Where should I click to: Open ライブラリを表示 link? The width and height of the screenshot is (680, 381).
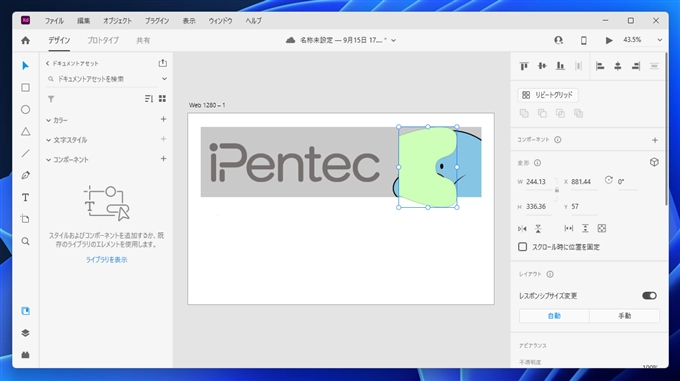[x=106, y=260]
